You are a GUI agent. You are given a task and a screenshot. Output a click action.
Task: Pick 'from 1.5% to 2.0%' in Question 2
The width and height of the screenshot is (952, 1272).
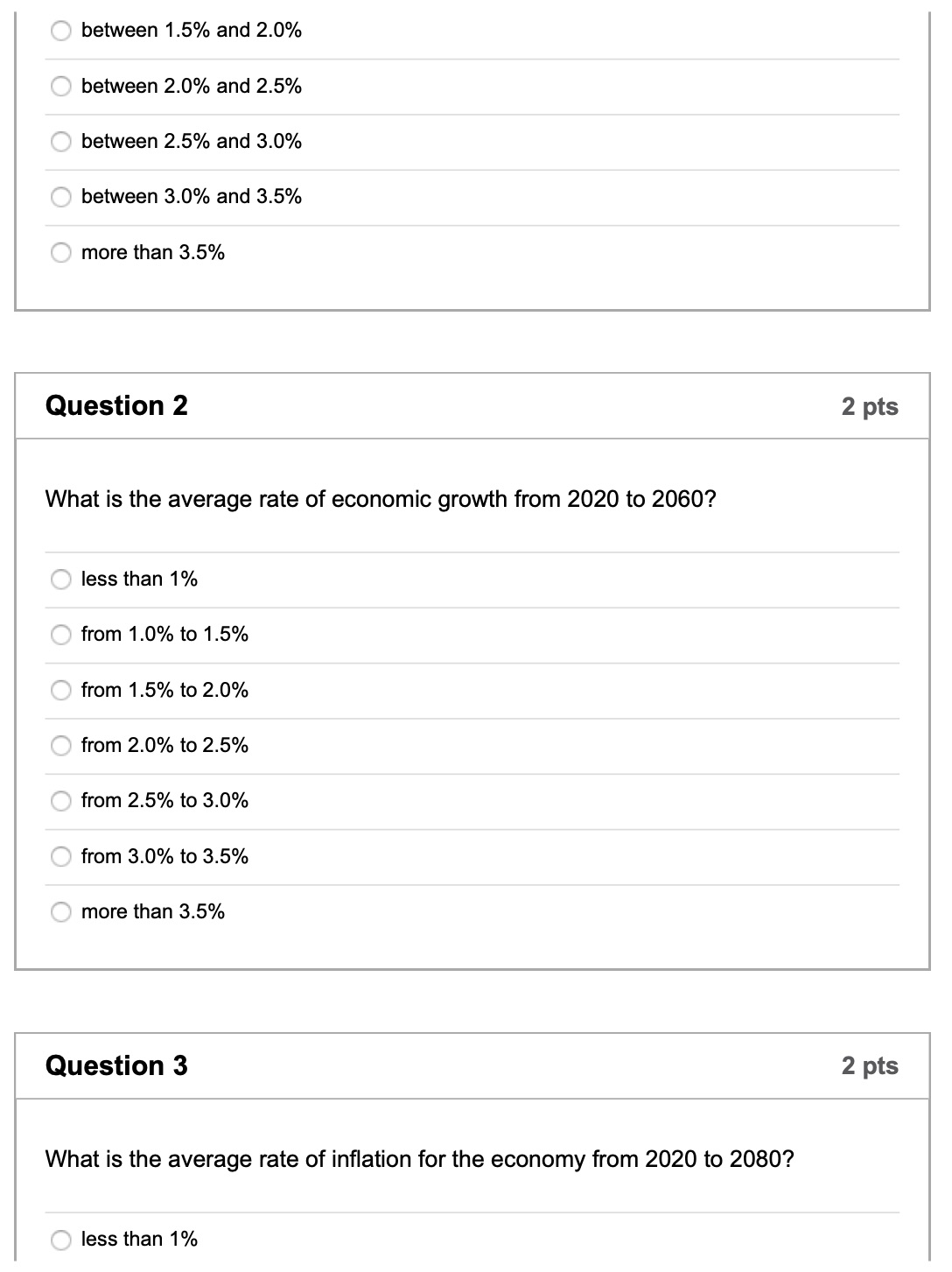click(x=61, y=690)
